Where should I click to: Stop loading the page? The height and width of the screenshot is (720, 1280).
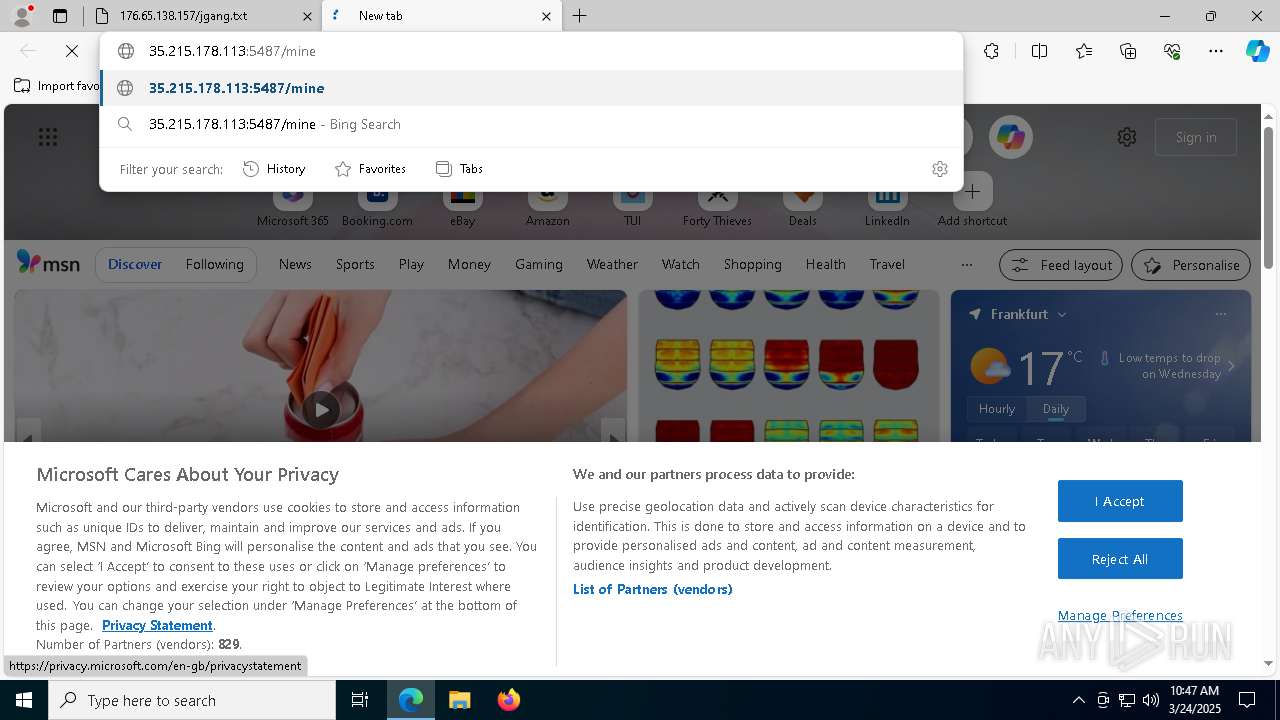coord(72,51)
